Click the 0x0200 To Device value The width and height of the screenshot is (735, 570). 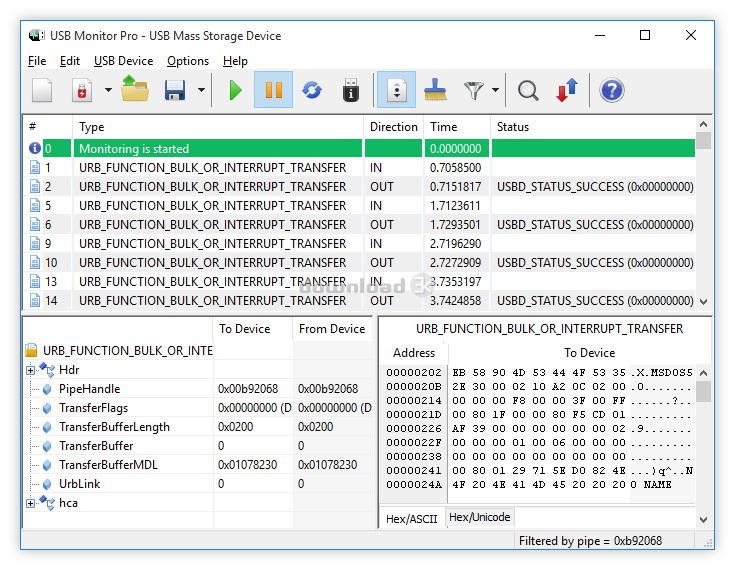point(235,427)
